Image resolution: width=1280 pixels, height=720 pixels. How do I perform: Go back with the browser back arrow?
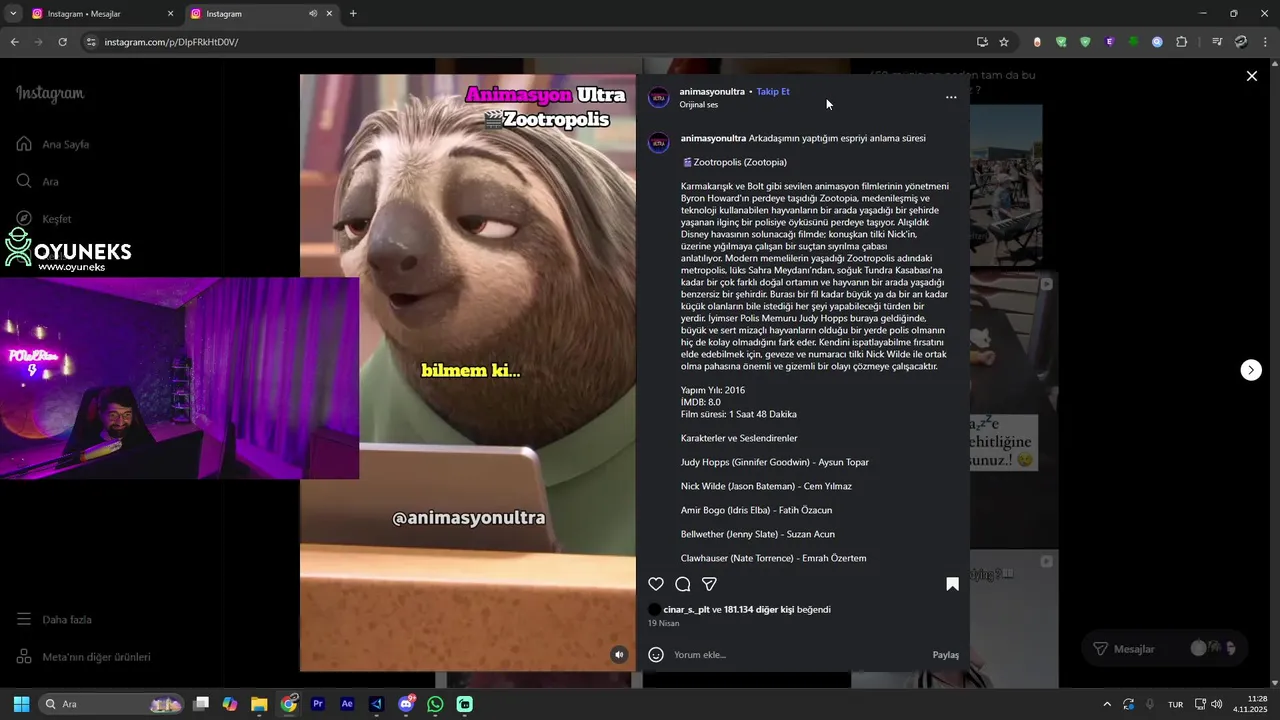14,42
